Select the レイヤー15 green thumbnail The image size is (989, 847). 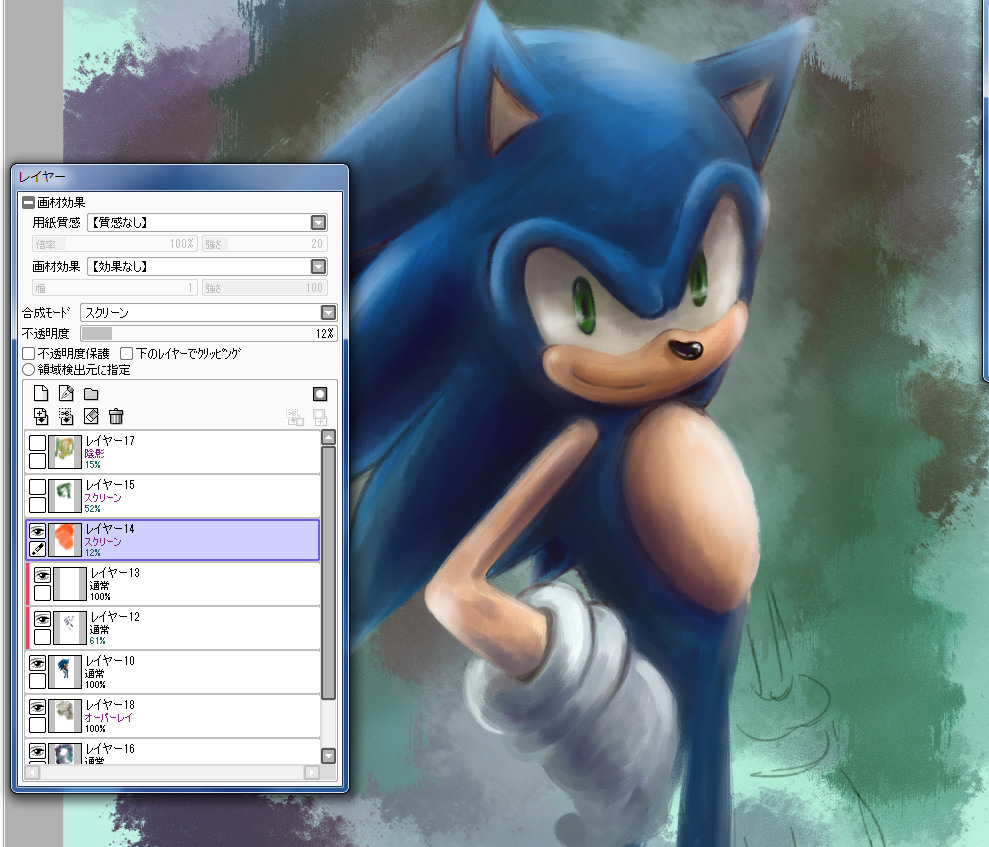(65, 496)
